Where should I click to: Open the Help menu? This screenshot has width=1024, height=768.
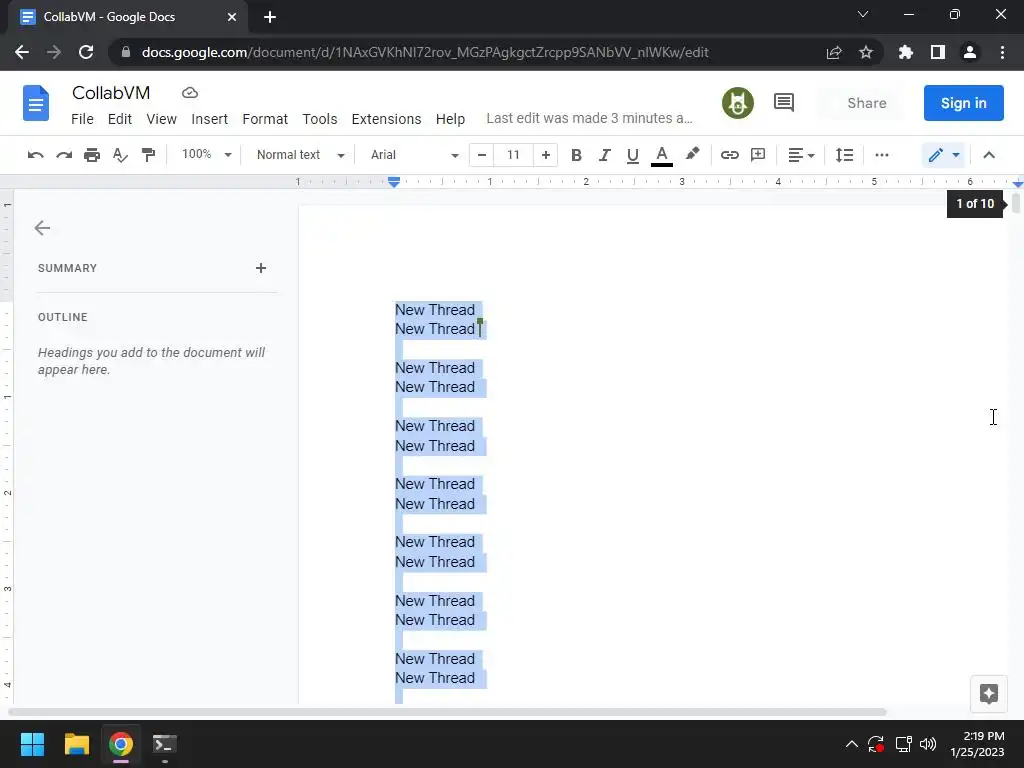point(450,119)
